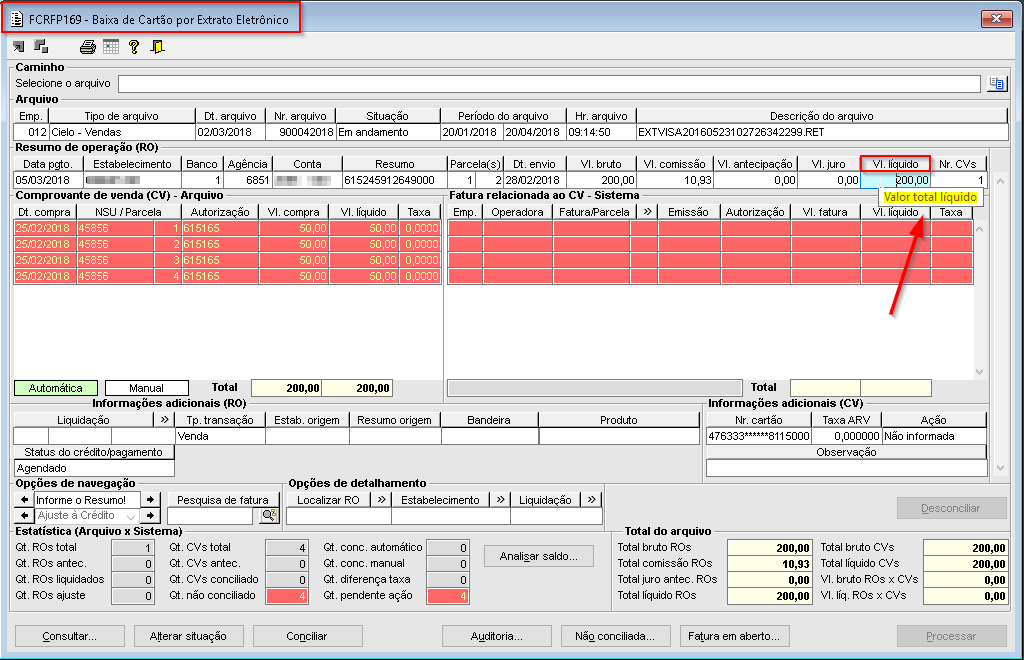This screenshot has height=660, width=1024.
Task: Open the Ajuste à Crédito dropdown
Action: pos(131,516)
